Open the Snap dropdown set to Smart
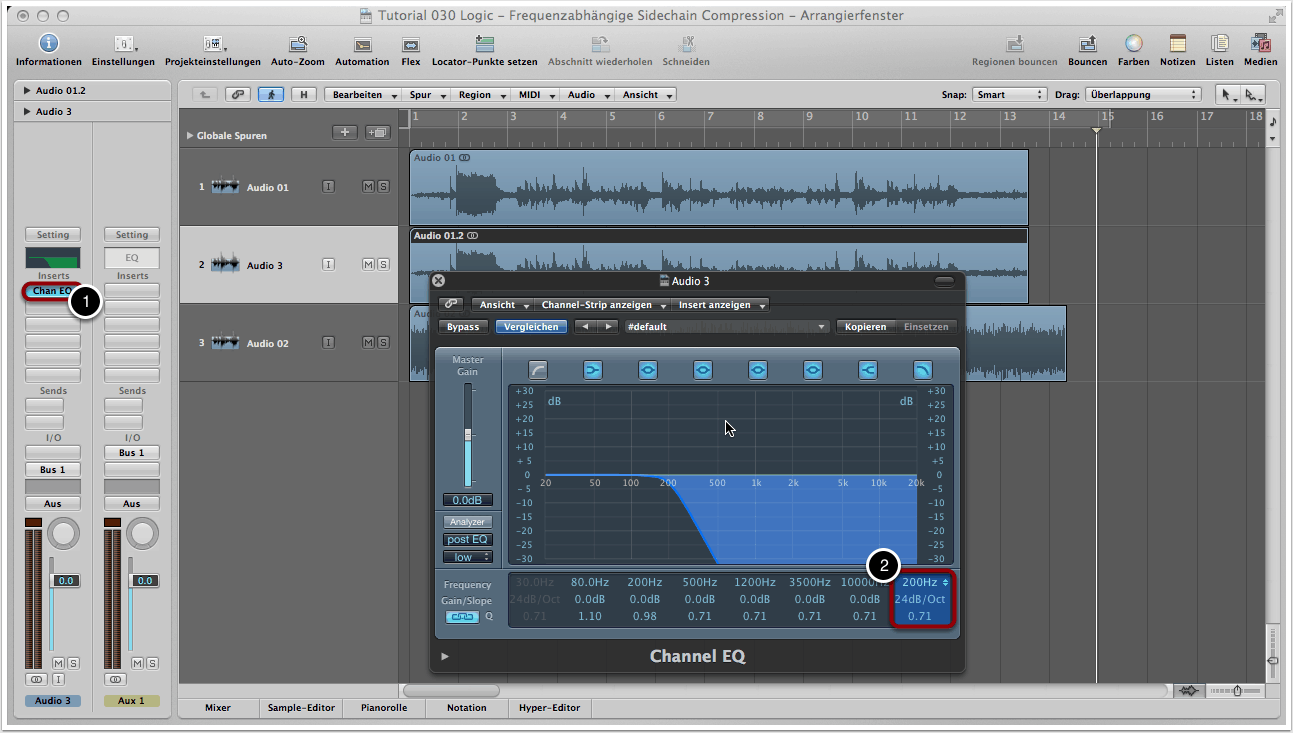The height and width of the screenshot is (733, 1293). coord(1010,95)
